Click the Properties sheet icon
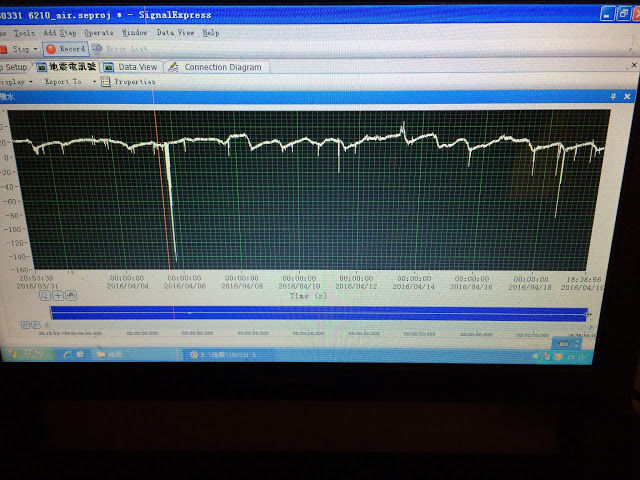 coord(105,82)
